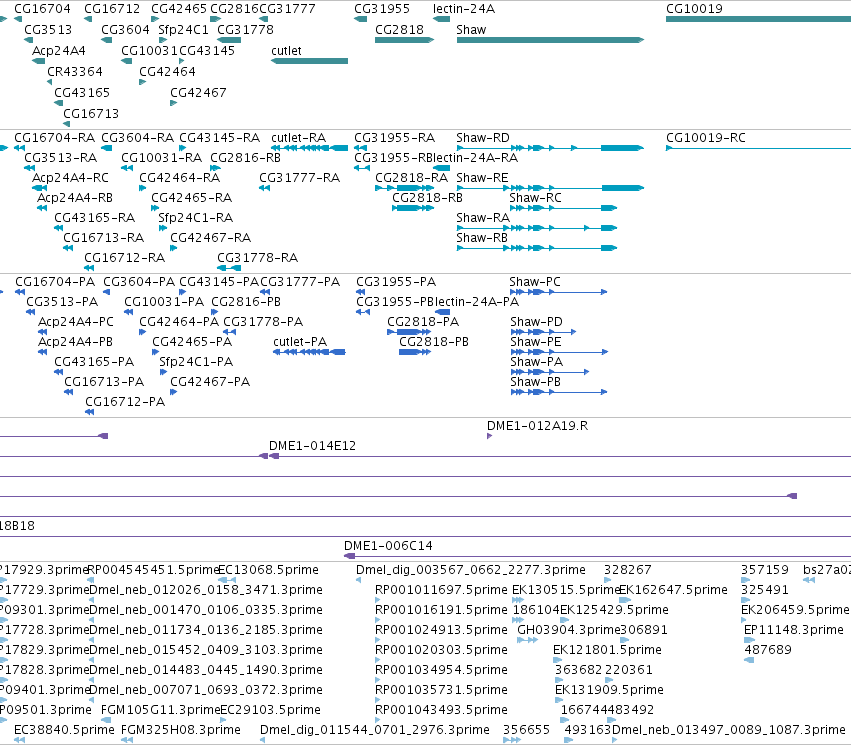Screen dimensions: 851x745
Task: Select the Acp24A4 gene label
Action: tap(59, 50)
